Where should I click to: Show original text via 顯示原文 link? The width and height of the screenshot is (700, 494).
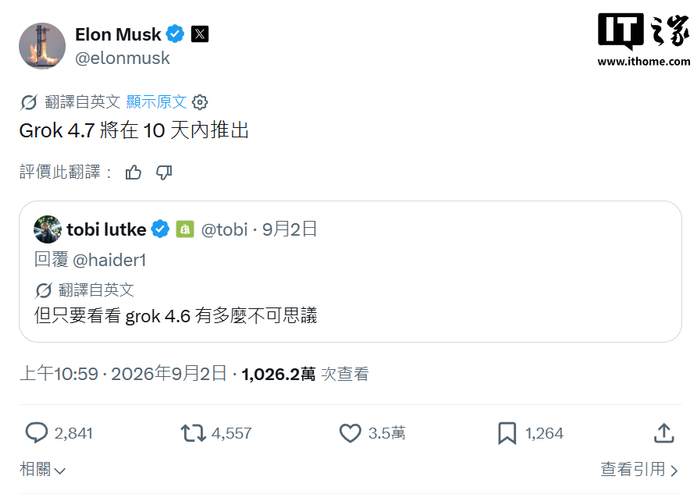point(156,102)
